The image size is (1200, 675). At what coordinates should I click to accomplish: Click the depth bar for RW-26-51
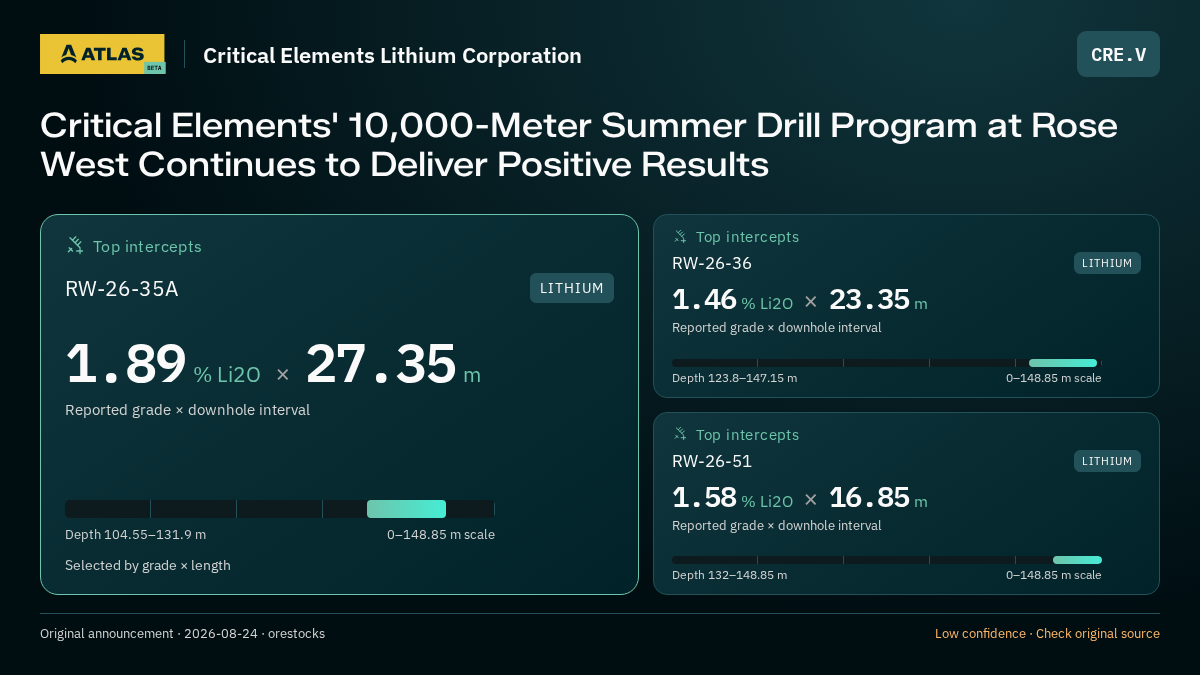(x=886, y=560)
